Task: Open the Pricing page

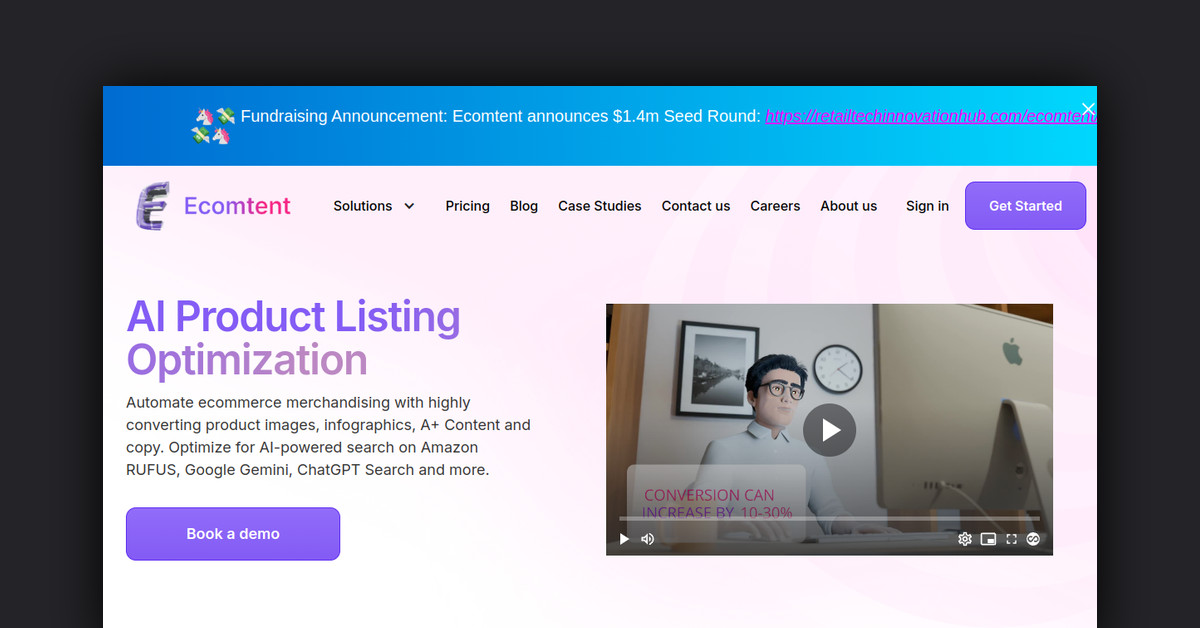Action: tap(467, 206)
